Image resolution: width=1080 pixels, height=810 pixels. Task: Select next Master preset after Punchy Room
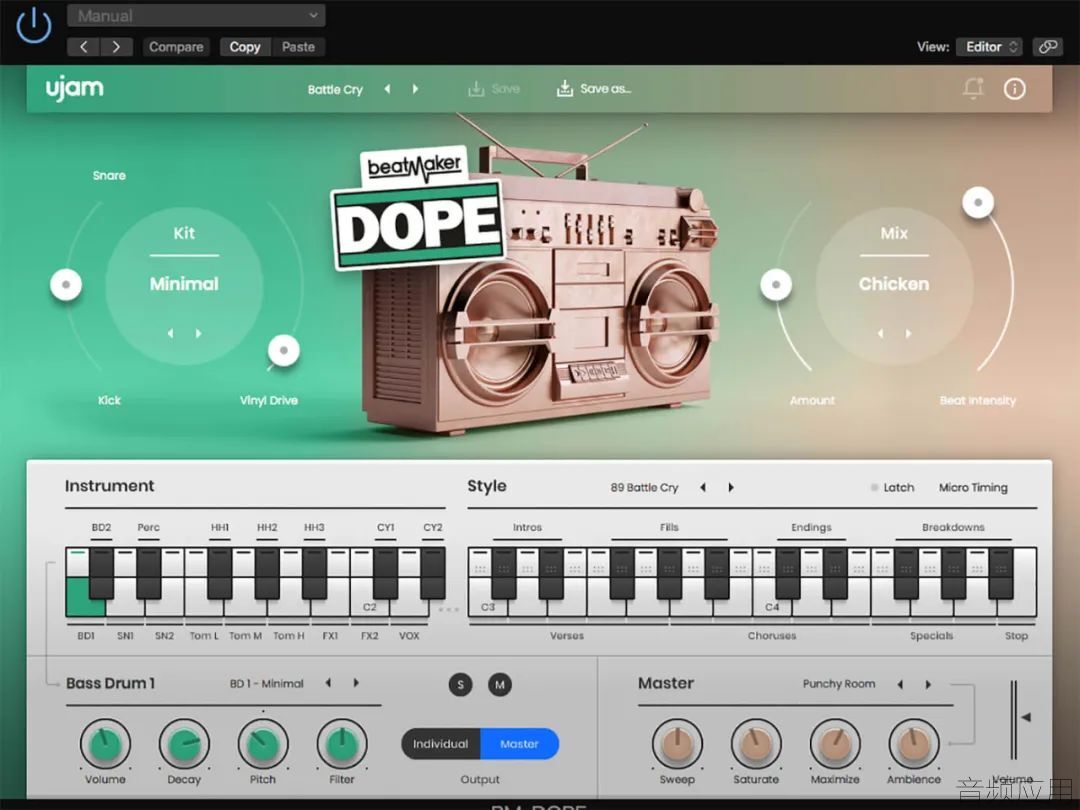pyautogui.click(x=928, y=684)
